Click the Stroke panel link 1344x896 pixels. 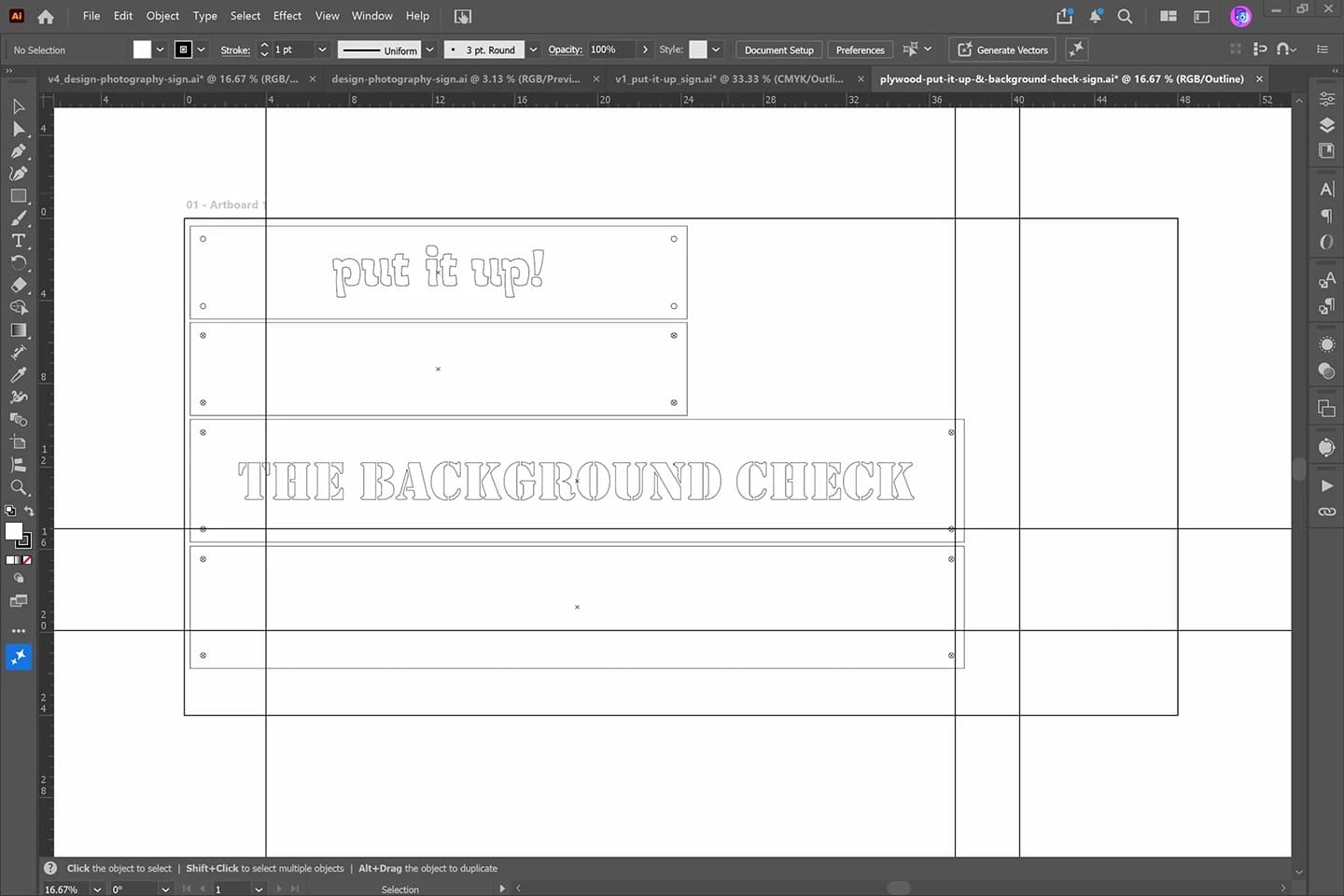click(x=235, y=50)
